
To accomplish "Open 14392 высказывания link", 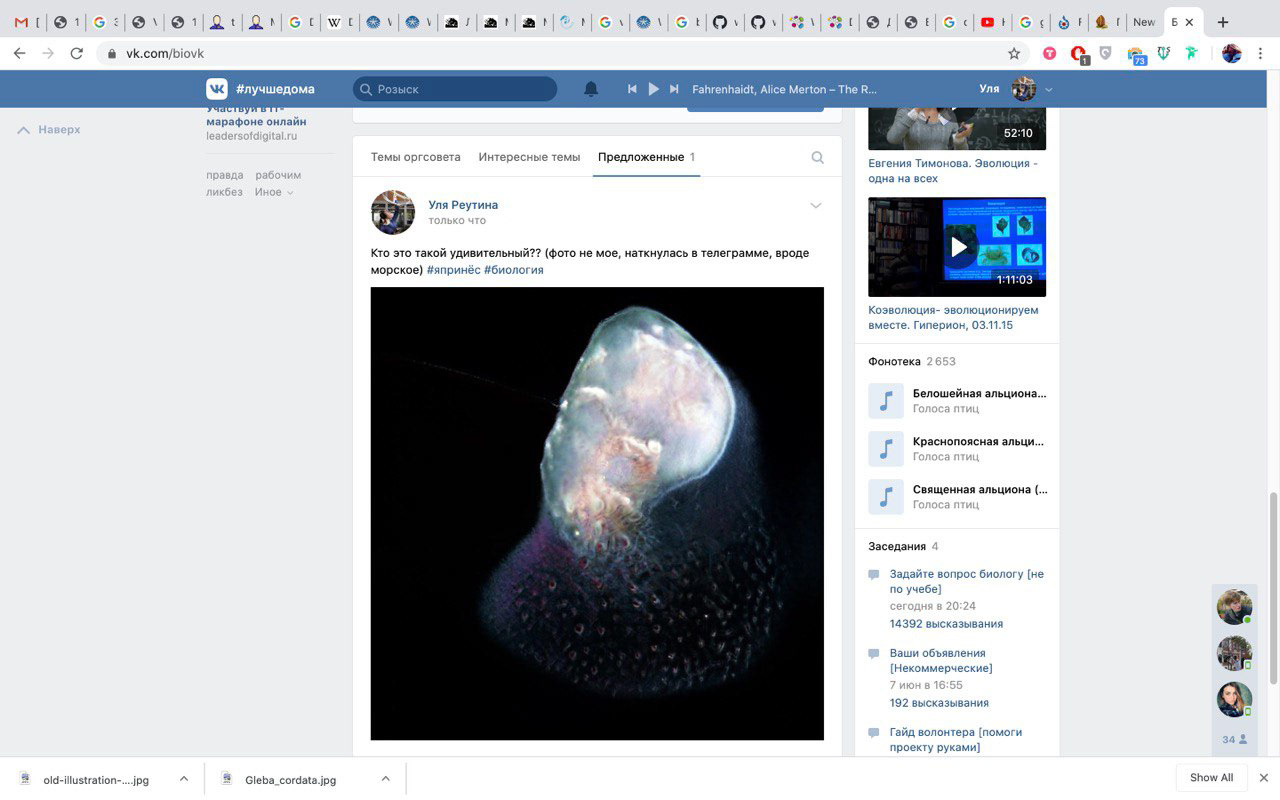I will 946,623.
